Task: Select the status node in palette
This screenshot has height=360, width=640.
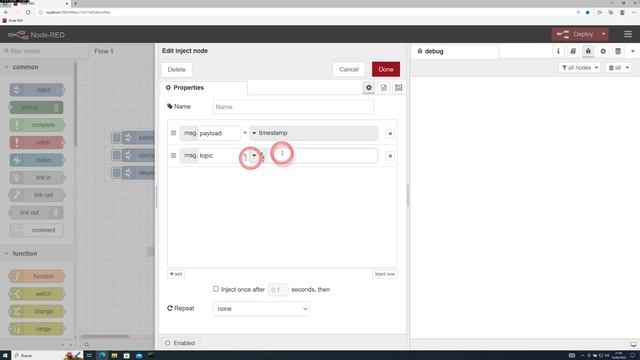Action: 37,160
